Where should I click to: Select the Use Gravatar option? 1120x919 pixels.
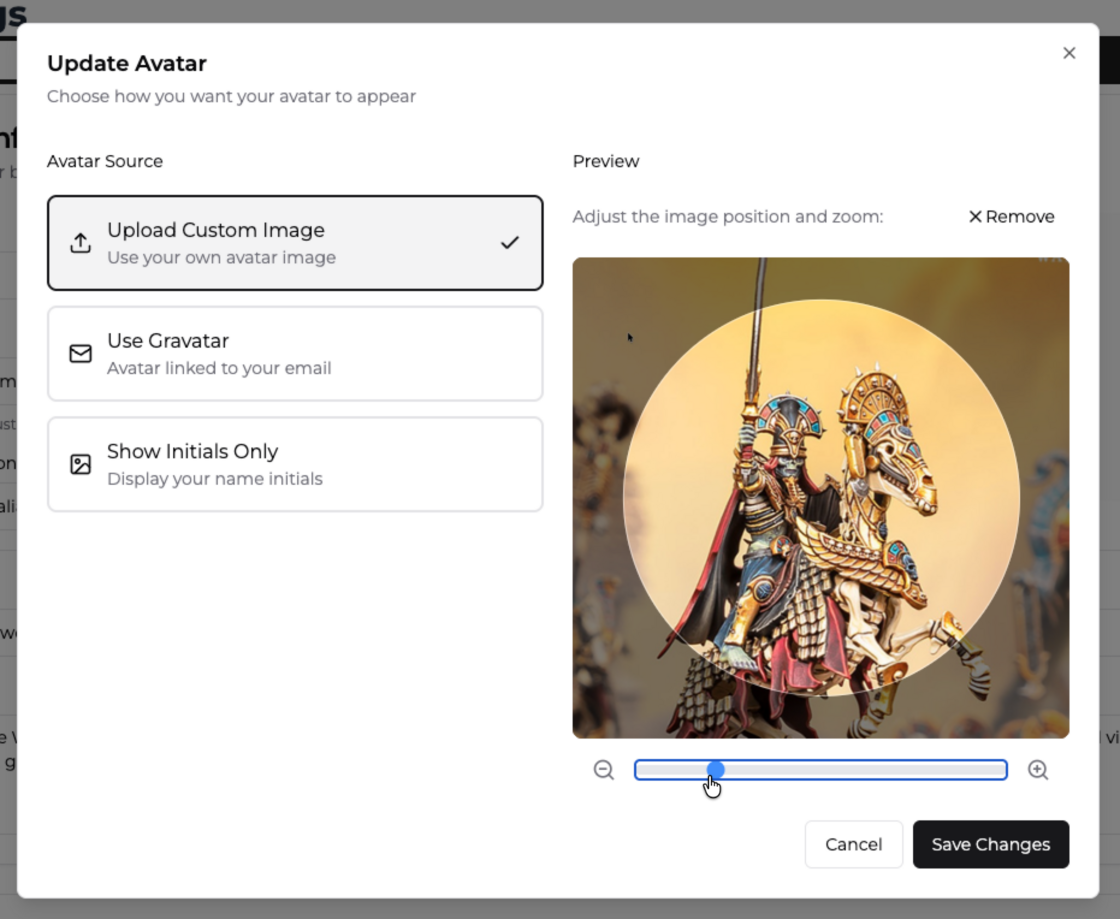tap(295, 353)
